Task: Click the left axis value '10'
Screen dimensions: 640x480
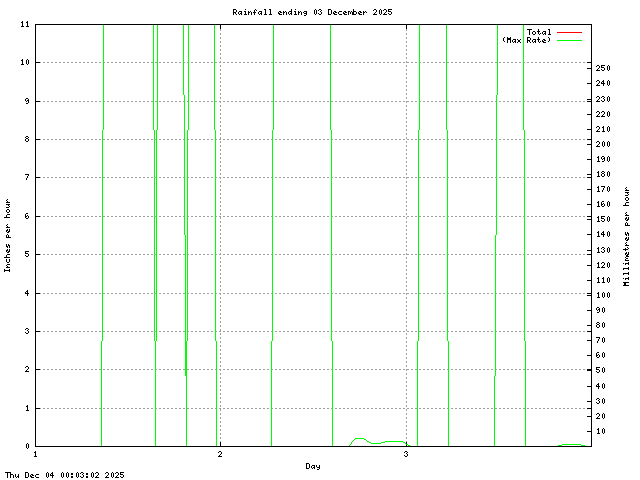Action: click(25, 62)
